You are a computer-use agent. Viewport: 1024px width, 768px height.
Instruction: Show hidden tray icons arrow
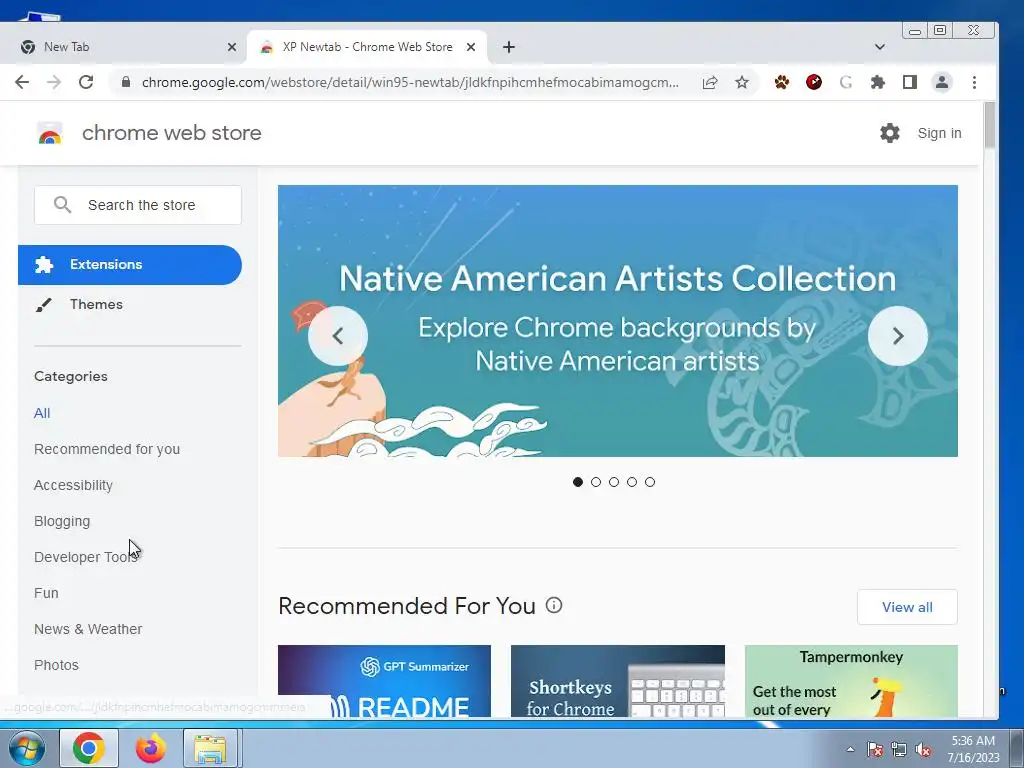click(850, 750)
